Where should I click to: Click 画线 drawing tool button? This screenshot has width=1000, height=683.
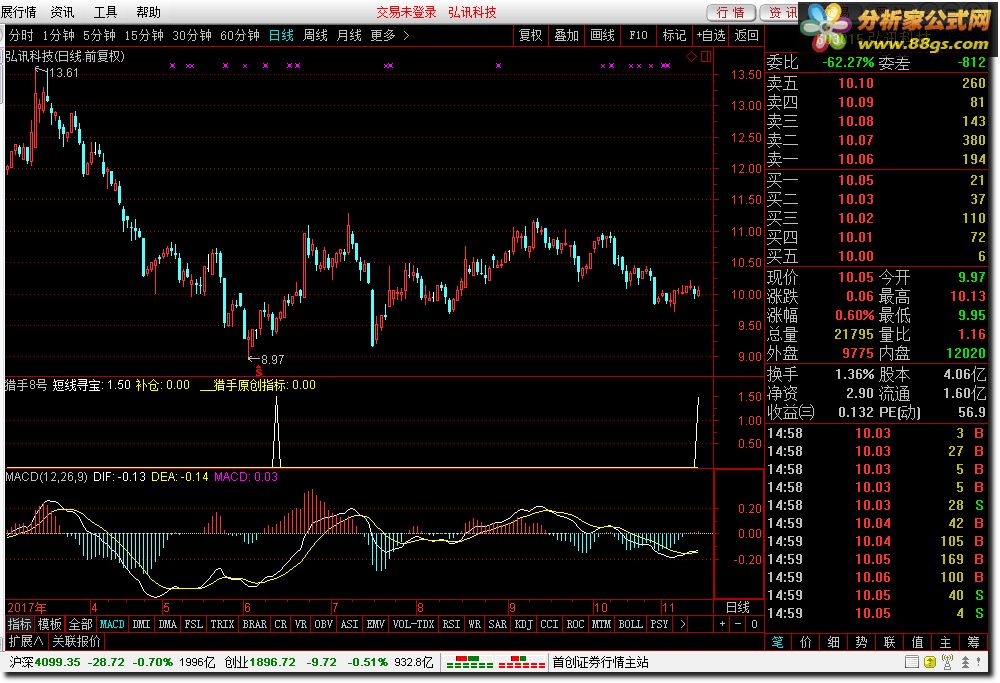click(603, 36)
